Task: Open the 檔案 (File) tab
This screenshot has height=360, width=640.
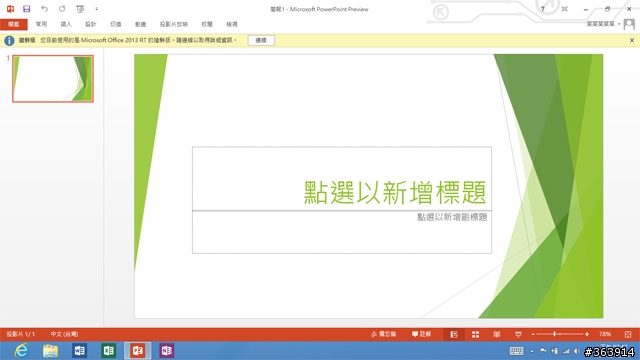Action: click(x=14, y=24)
